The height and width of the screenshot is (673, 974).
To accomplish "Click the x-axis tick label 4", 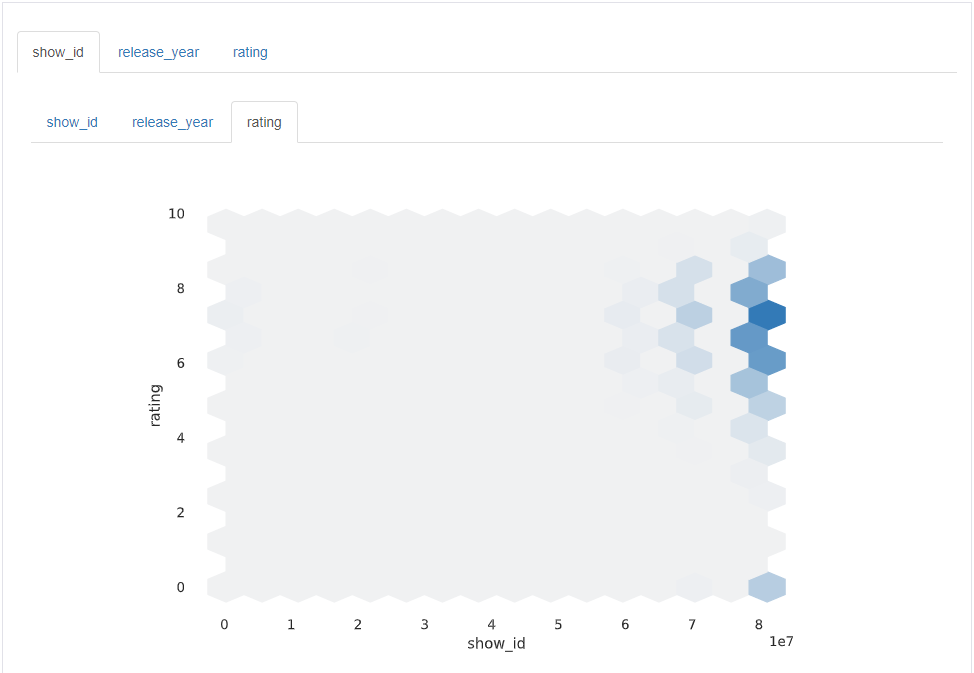I will pyautogui.click(x=491, y=624).
